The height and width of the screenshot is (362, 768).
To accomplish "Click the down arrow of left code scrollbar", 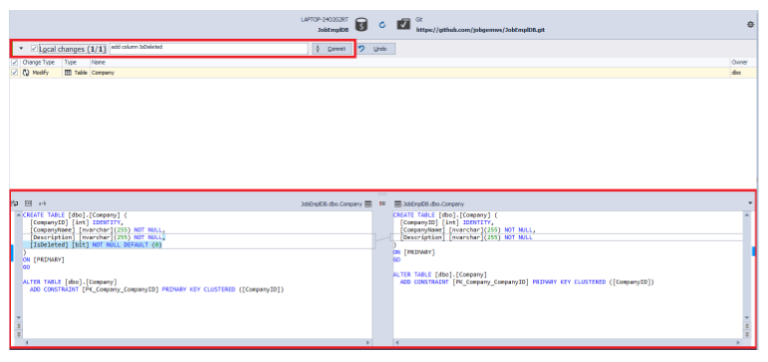I will click(19, 318).
